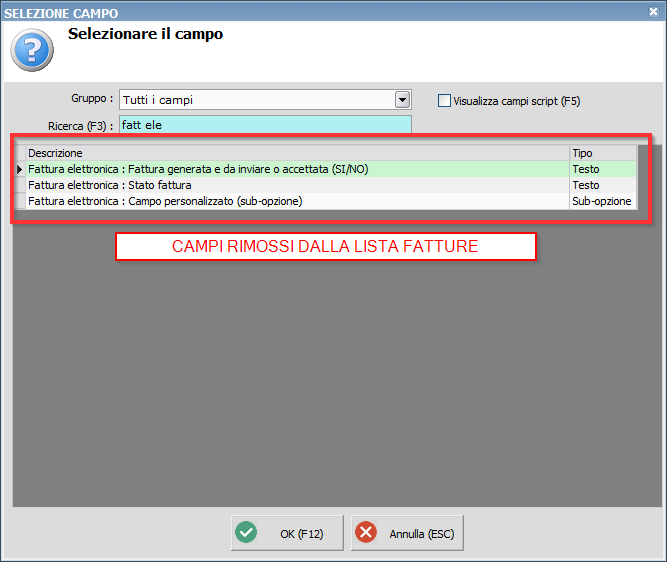Click the Ricerca (F3) search field

click(x=265, y=125)
